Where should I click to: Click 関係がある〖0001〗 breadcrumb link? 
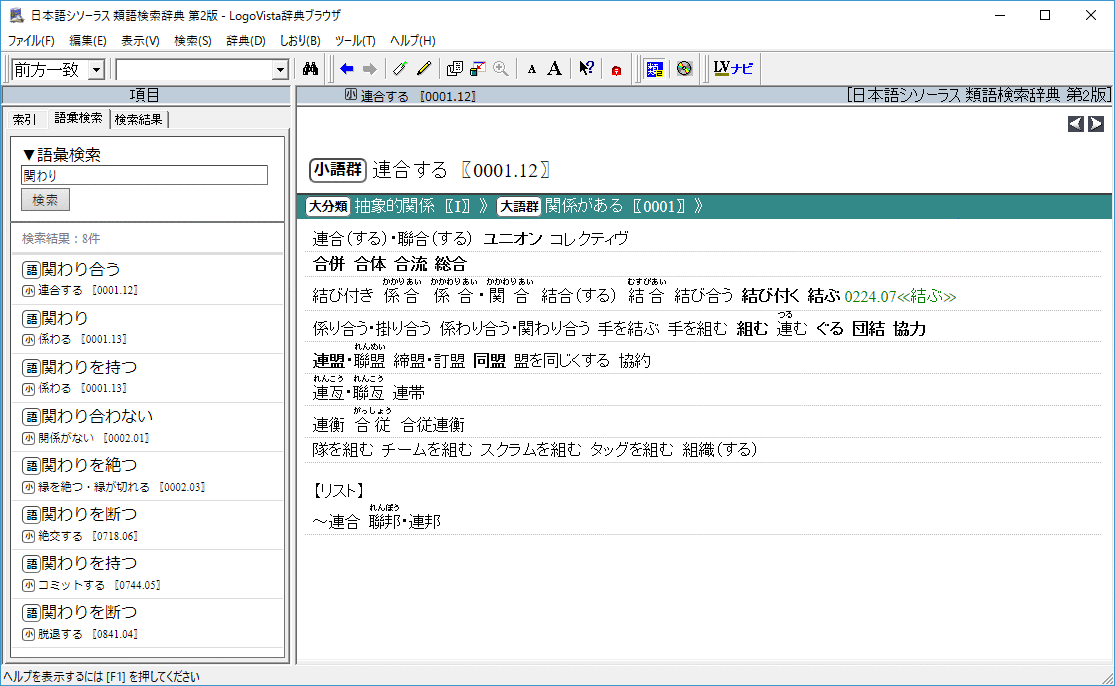[x=616, y=206]
